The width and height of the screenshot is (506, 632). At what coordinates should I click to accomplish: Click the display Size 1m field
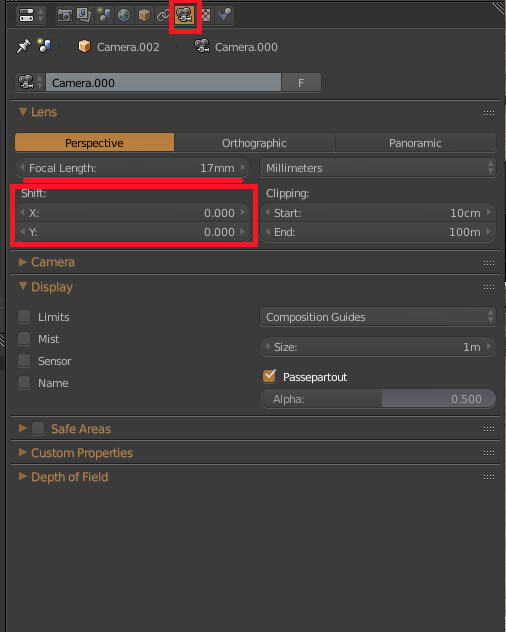click(x=378, y=347)
